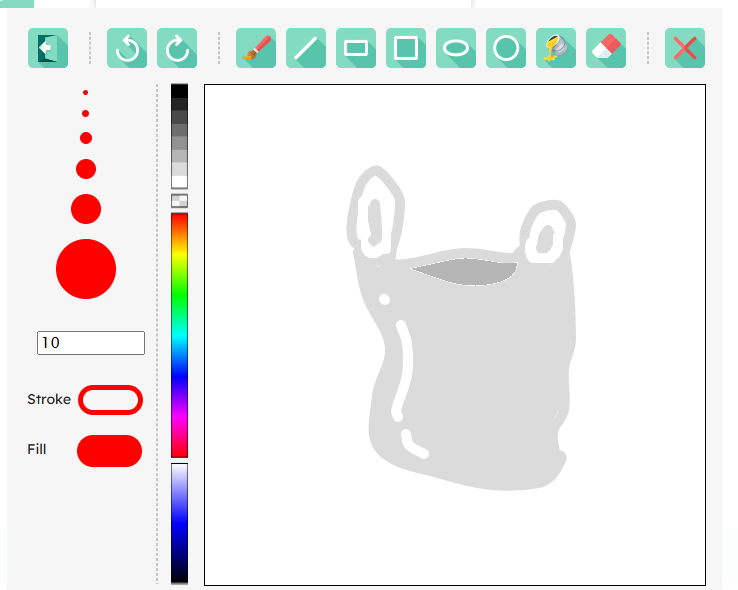Select the paintbrush tool
The image size is (738, 590).
click(x=256, y=48)
